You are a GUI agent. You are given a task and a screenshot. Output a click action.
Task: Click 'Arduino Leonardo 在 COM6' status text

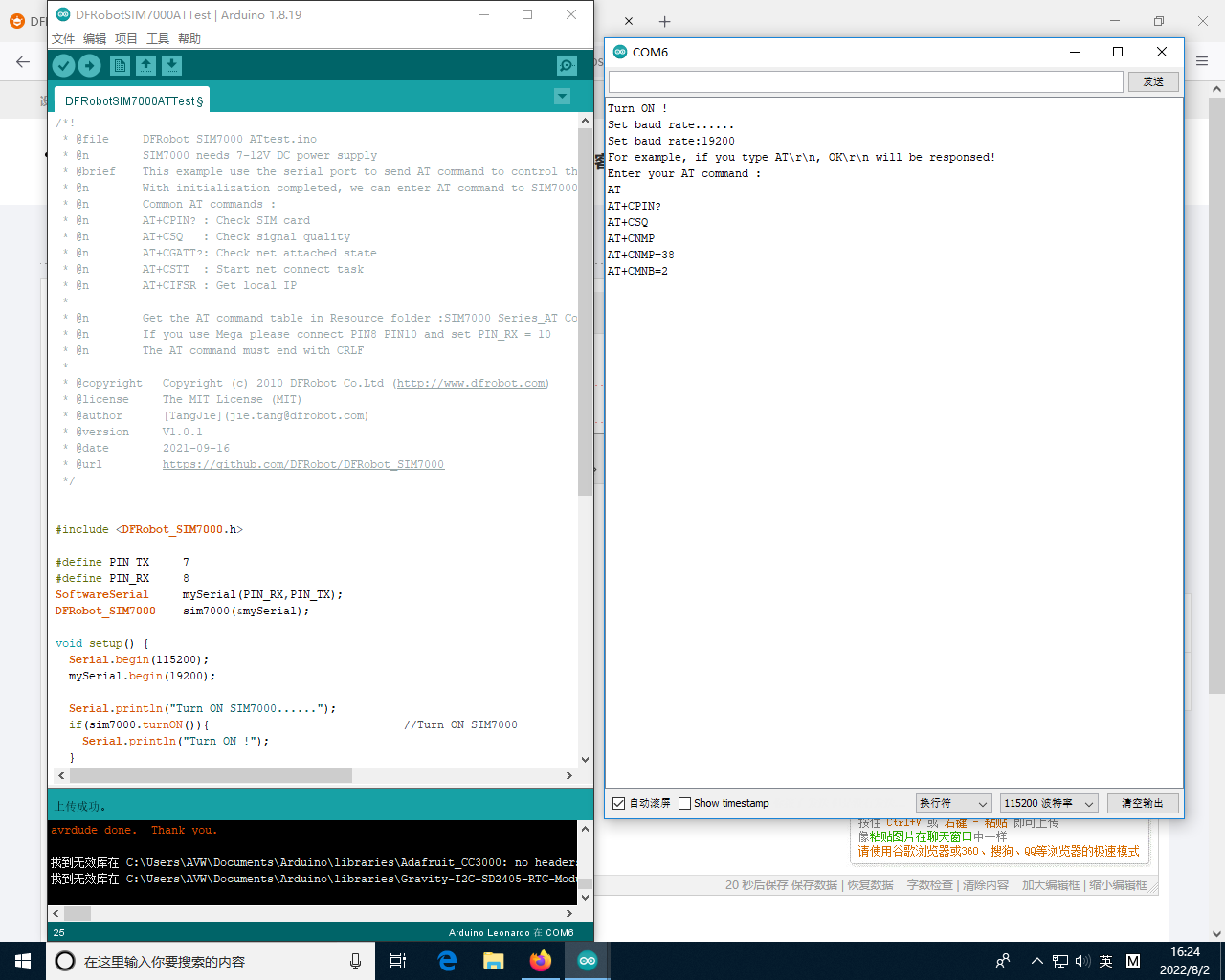(x=511, y=932)
